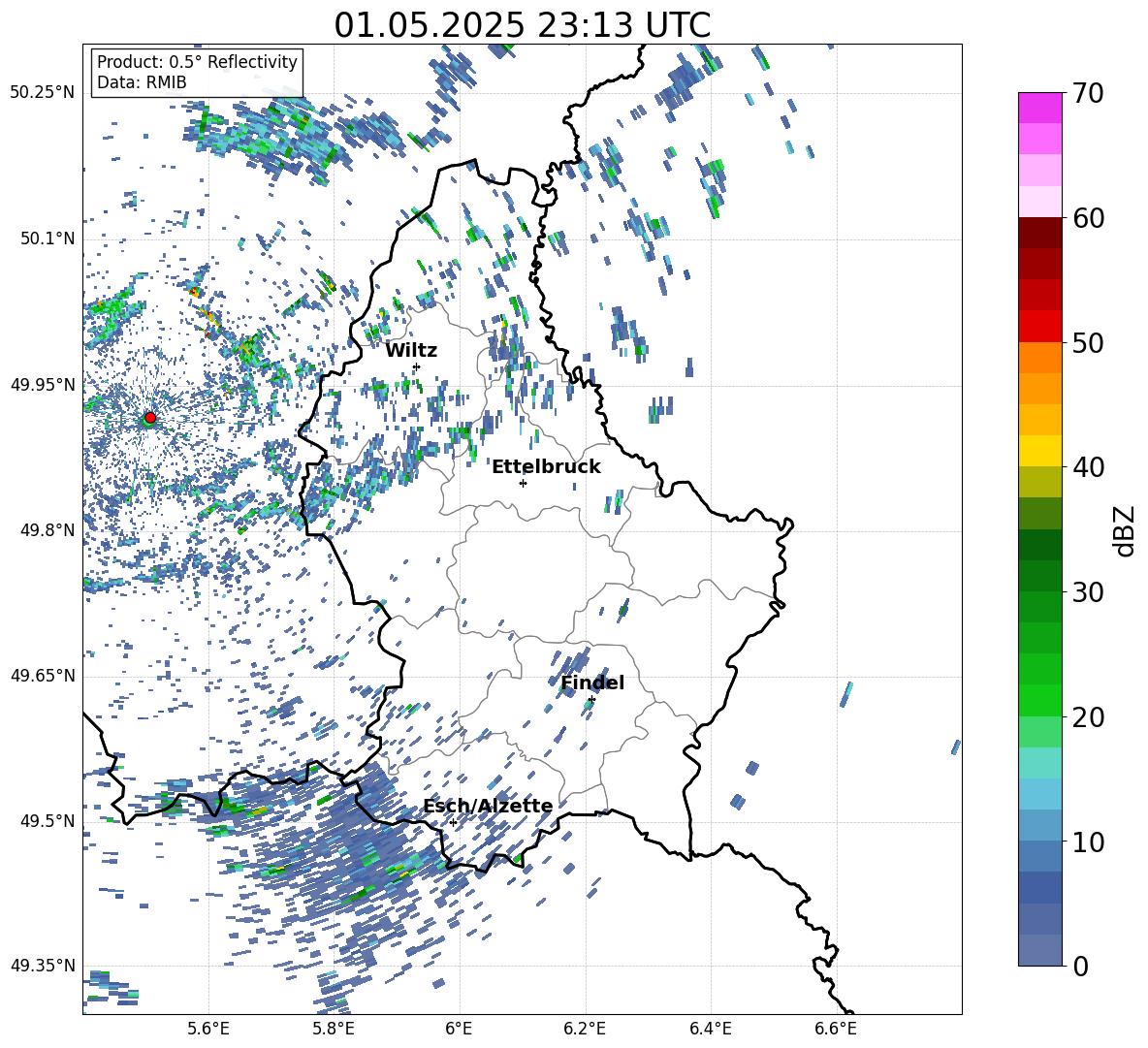
Task: Click the title 01.05.2025 23:13 UTC
Action: pyautogui.click(x=522, y=25)
